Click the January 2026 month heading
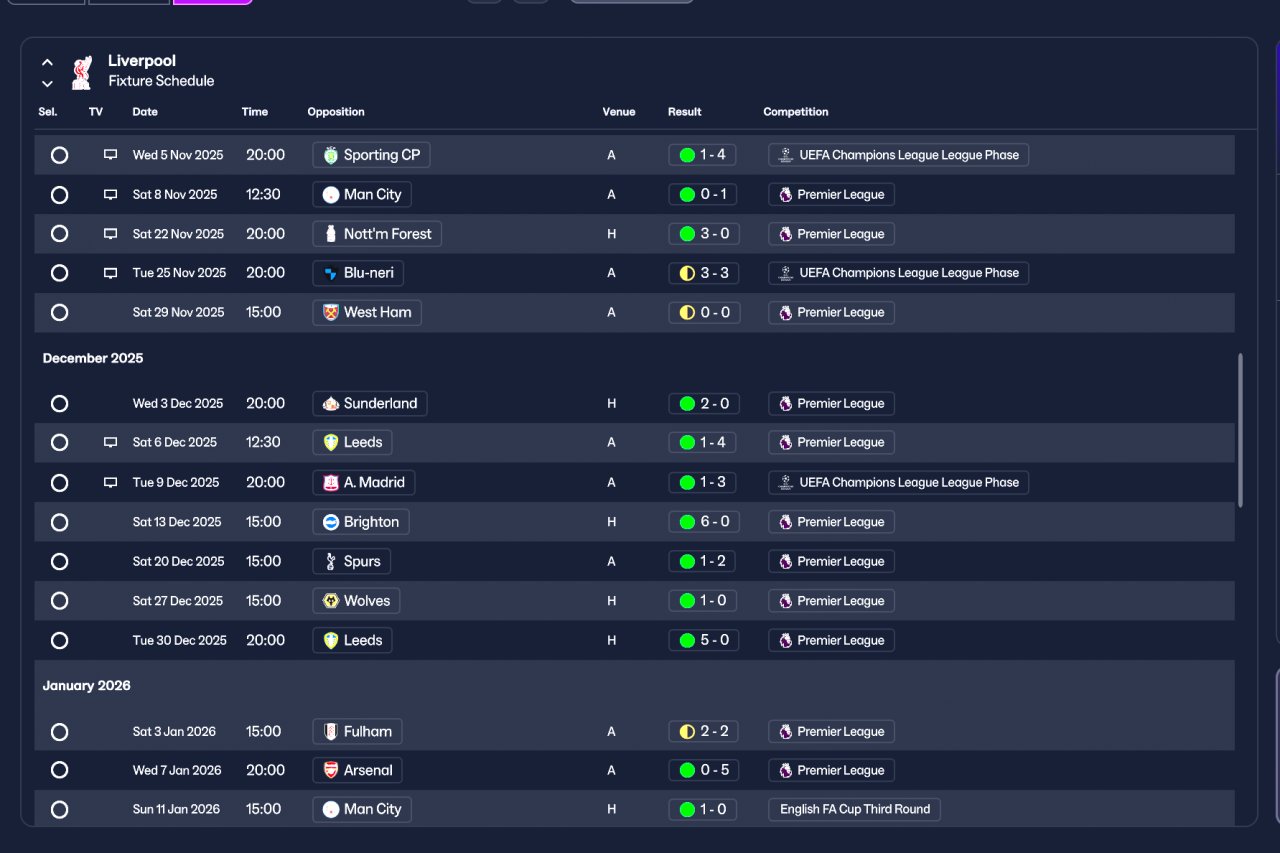The width and height of the screenshot is (1280, 853). pos(87,686)
